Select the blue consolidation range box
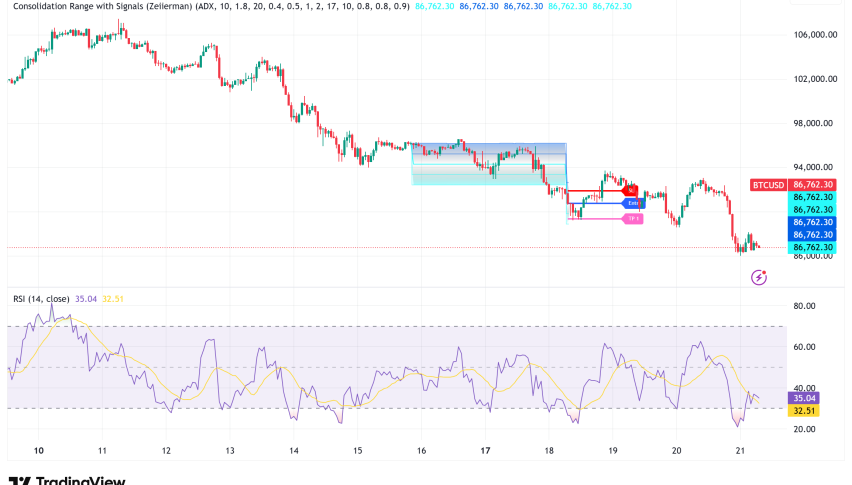Screen dimensions: 852x485 click(489, 164)
